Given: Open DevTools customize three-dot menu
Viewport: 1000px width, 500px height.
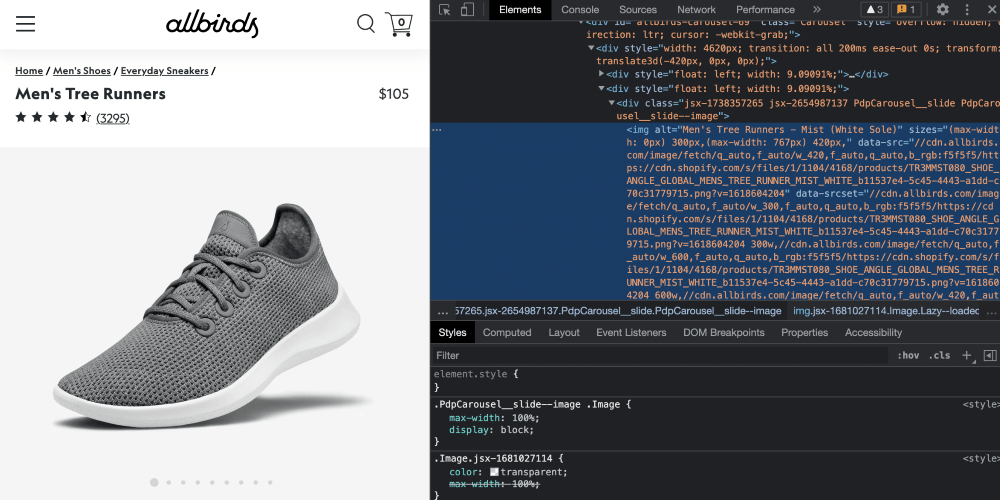Looking at the screenshot, I should point(967,10).
